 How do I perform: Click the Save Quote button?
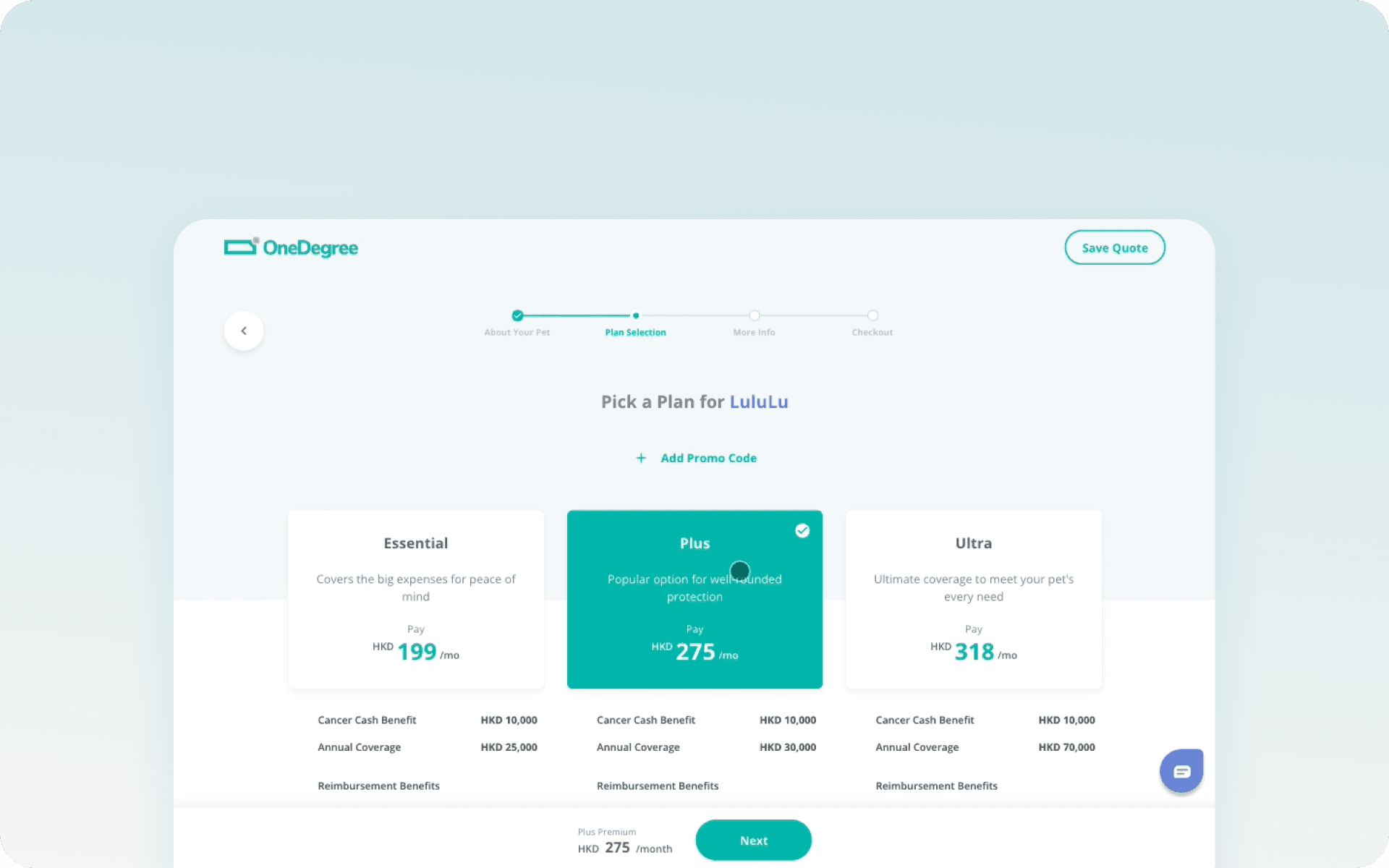(x=1115, y=247)
